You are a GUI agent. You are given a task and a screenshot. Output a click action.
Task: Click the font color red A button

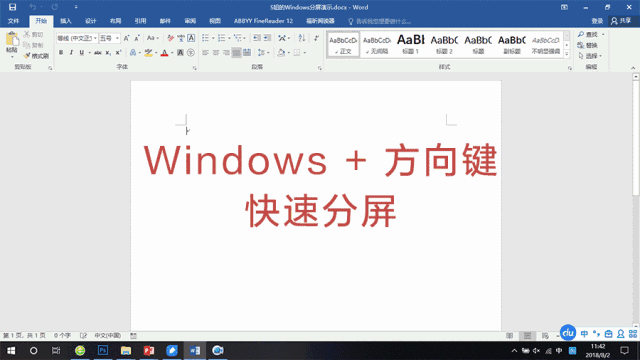point(164,53)
